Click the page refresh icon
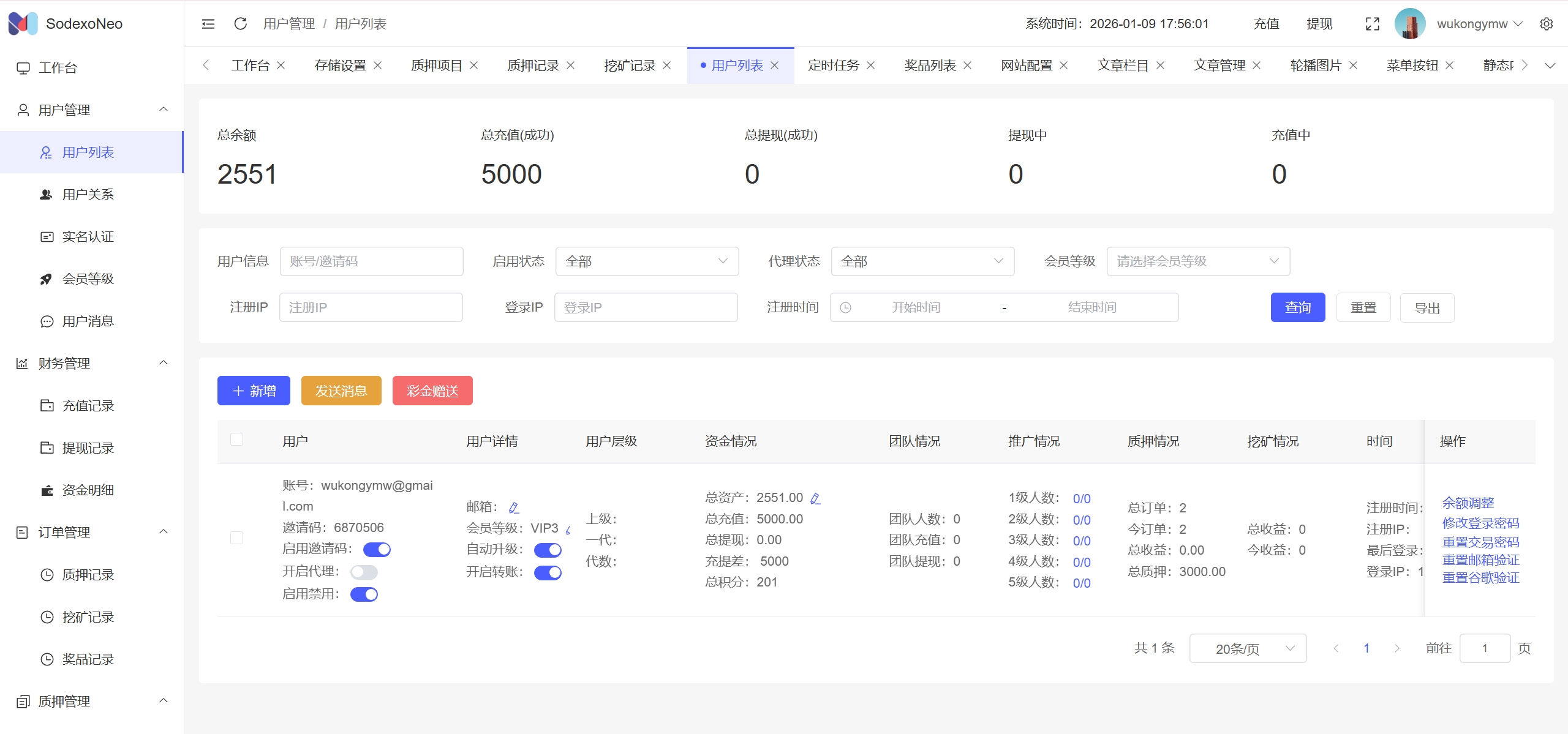The image size is (1568, 734). (x=240, y=24)
